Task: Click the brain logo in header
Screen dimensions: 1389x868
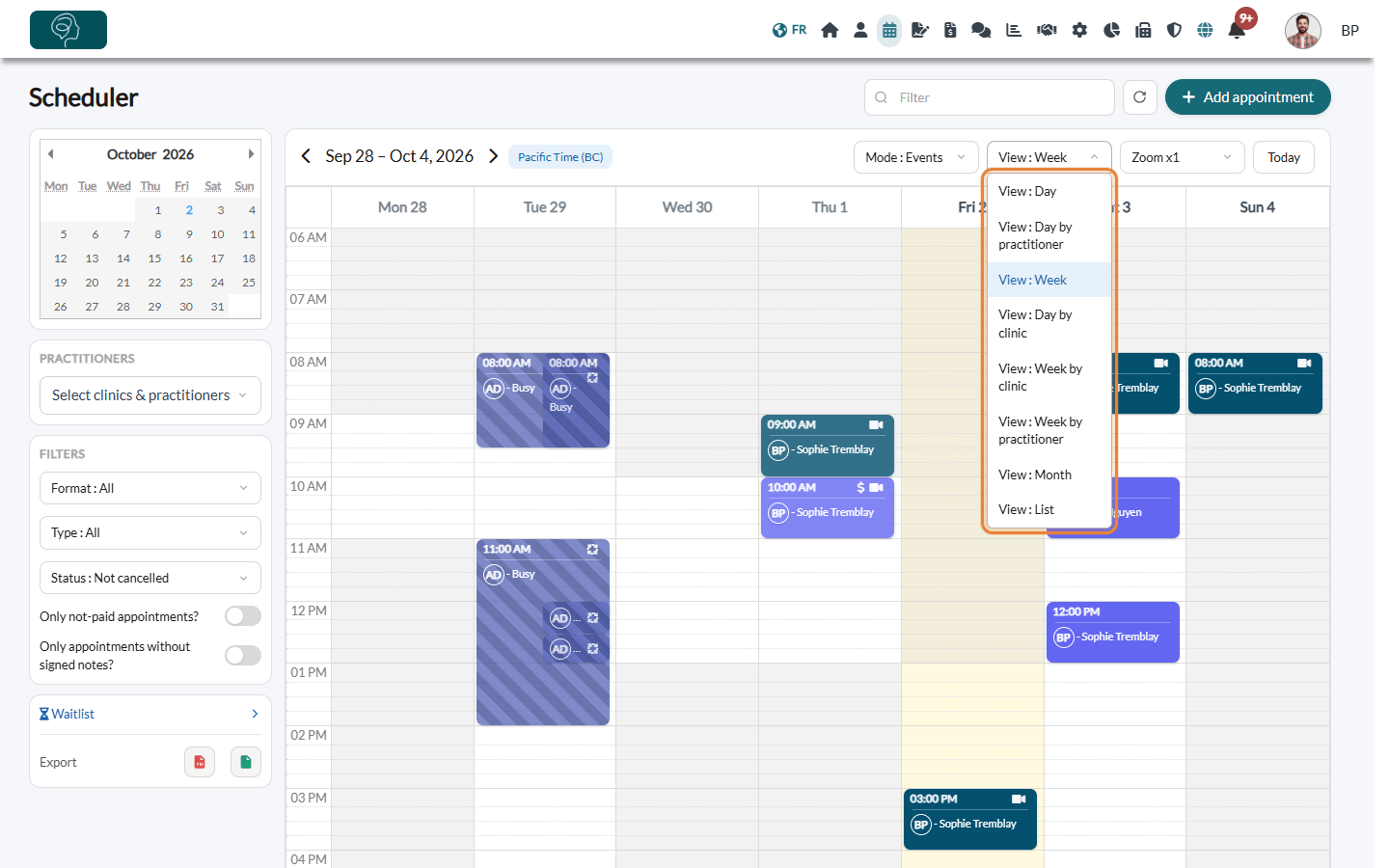Action: pos(68,30)
